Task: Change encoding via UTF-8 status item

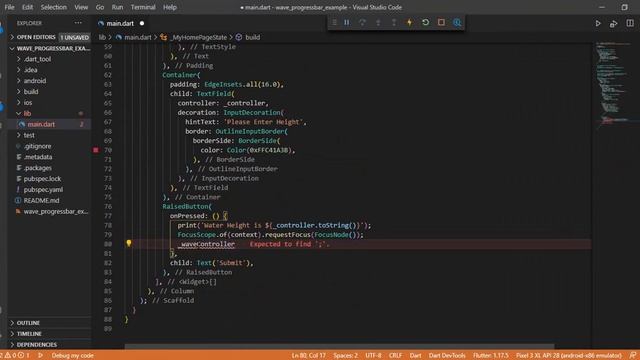Action: 373,356
